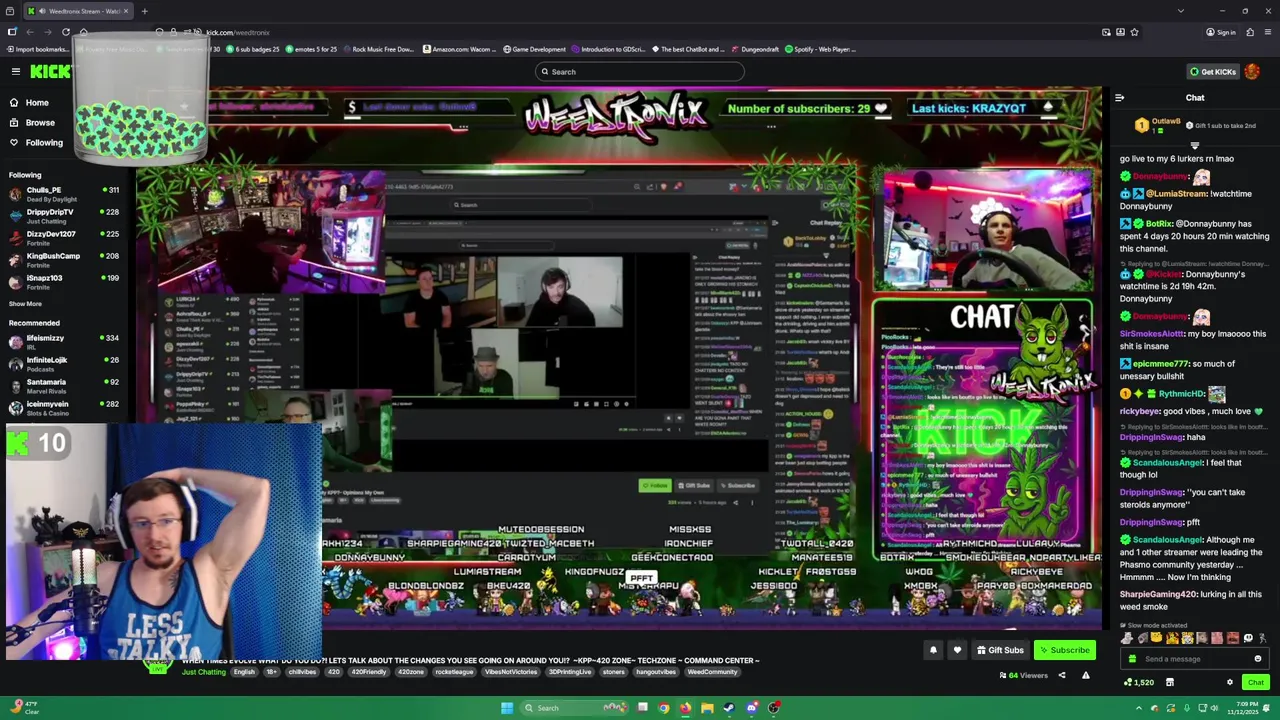Open Chulls_PE channel in Following list
The width and height of the screenshot is (1280, 720).
(x=64, y=193)
